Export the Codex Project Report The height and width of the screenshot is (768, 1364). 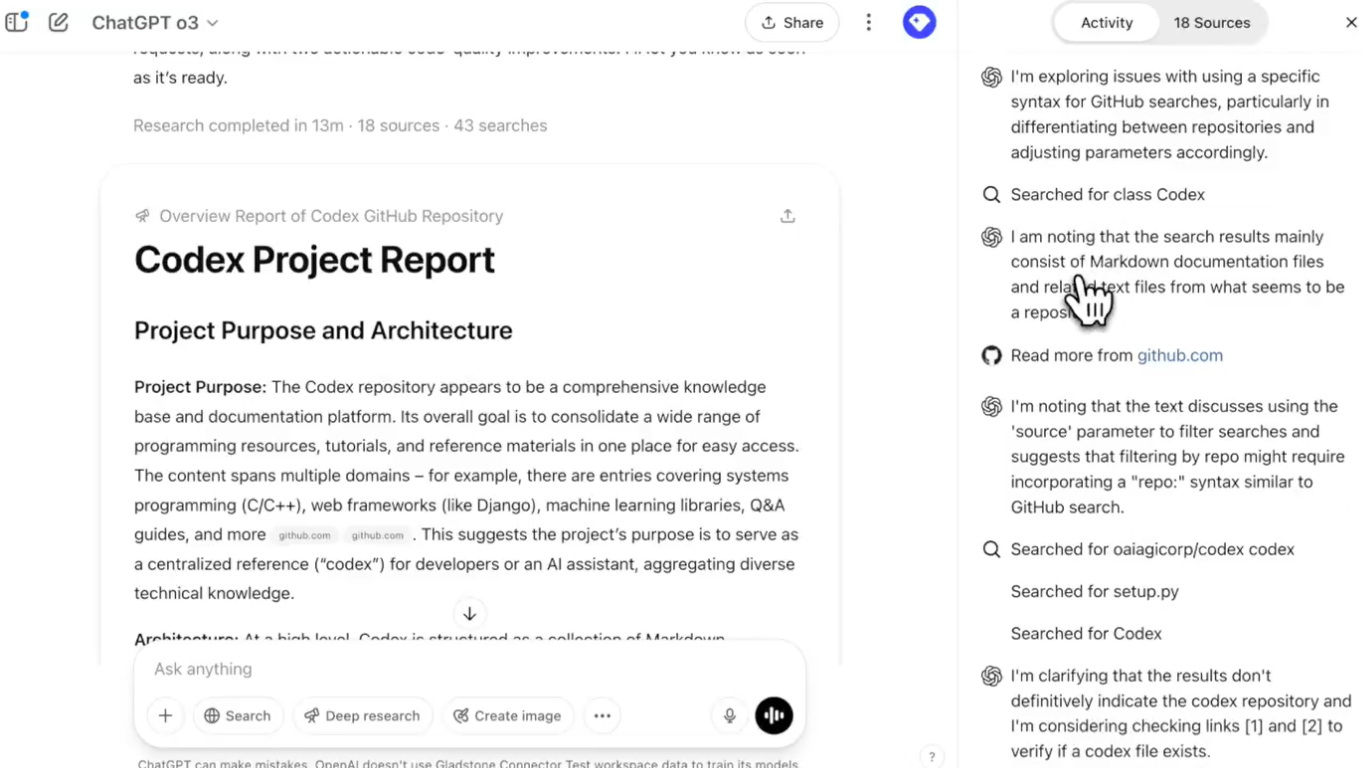788,216
